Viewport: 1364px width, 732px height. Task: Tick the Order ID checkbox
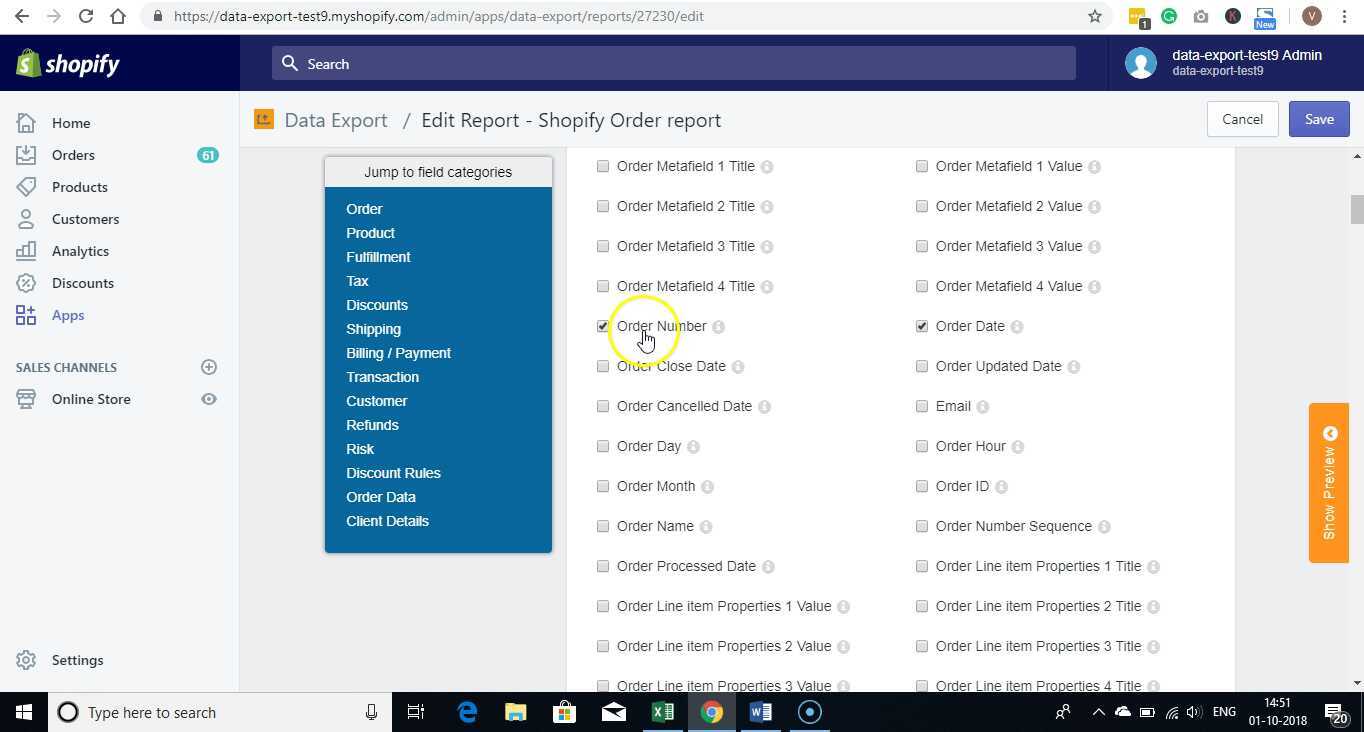922,486
